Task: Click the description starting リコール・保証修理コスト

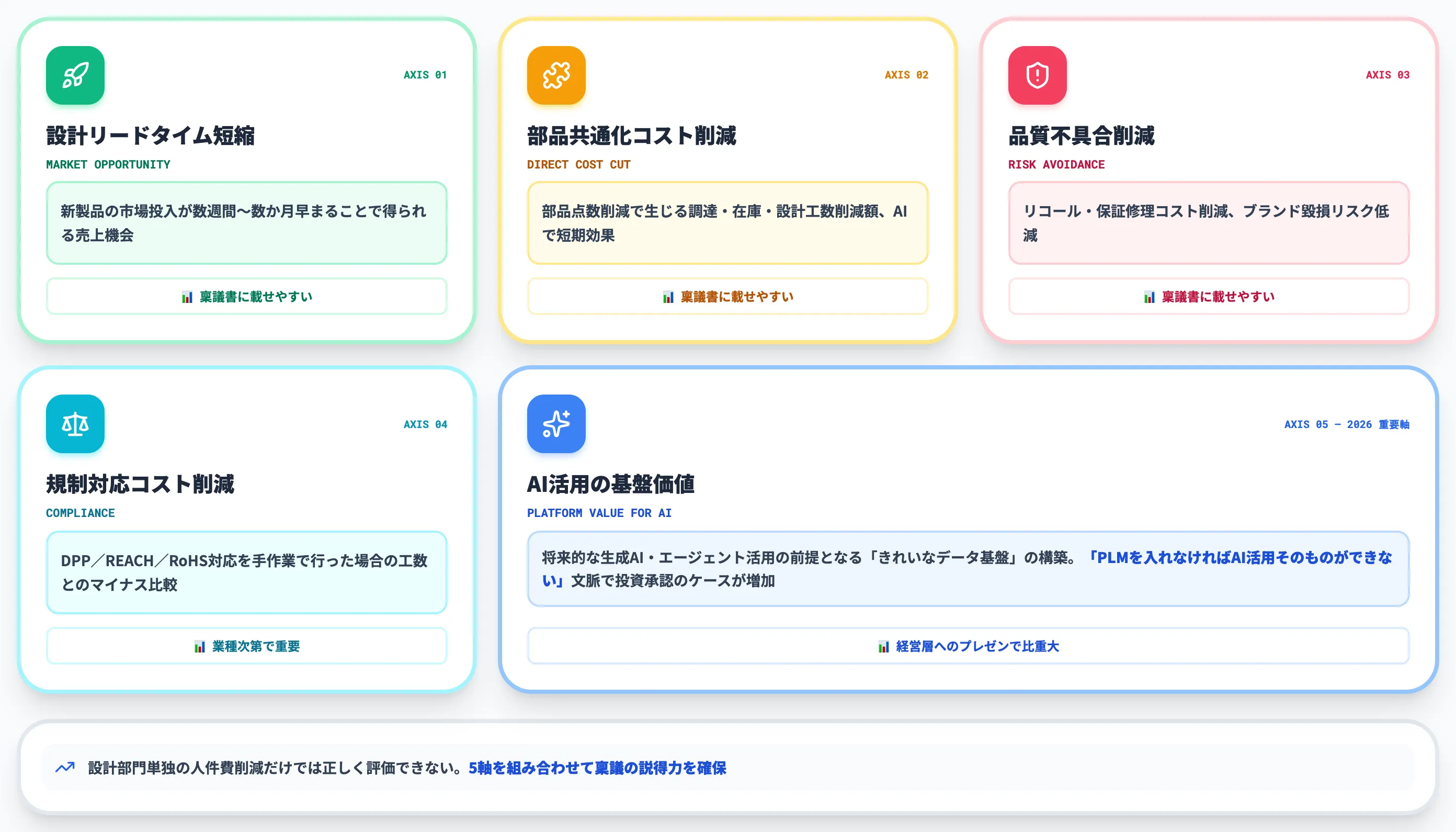Action: 1205,223
